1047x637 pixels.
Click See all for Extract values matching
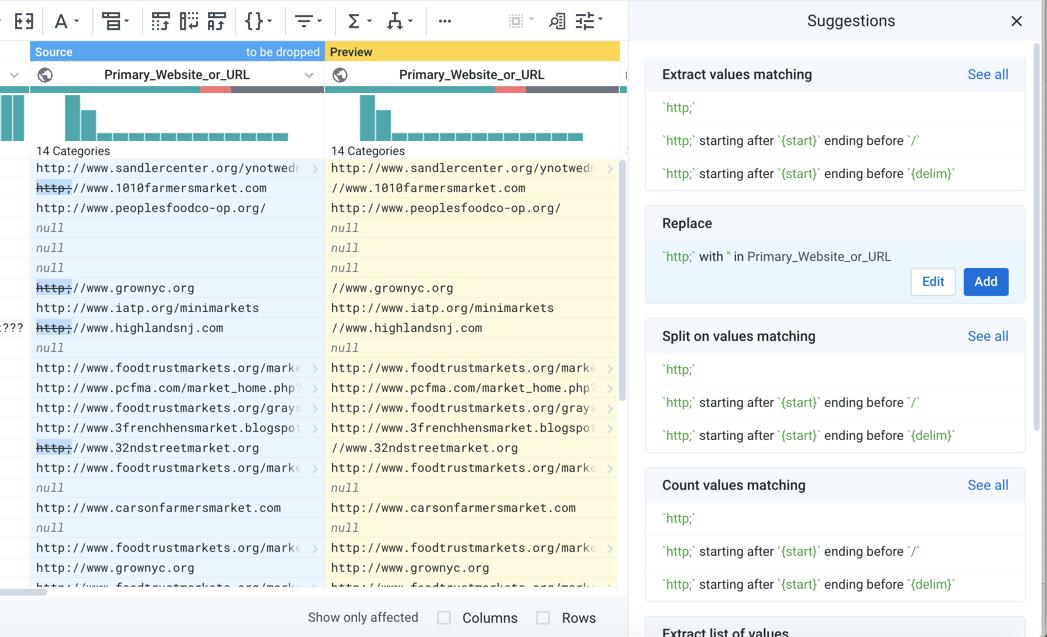coord(987,75)
